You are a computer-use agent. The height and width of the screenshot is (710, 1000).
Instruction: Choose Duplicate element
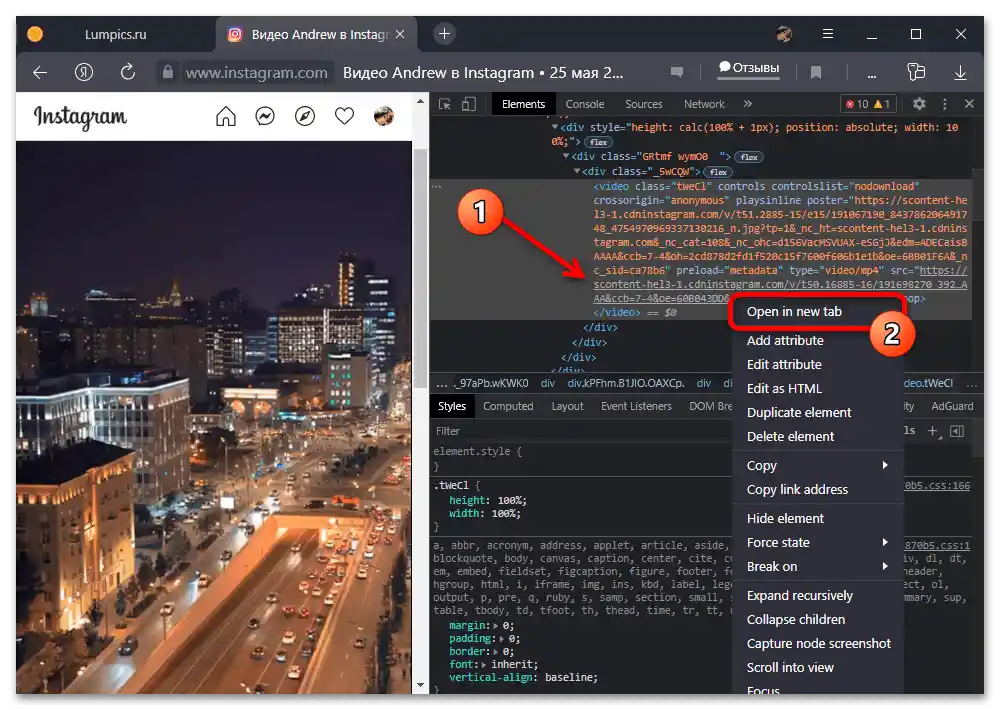point(798,413)
